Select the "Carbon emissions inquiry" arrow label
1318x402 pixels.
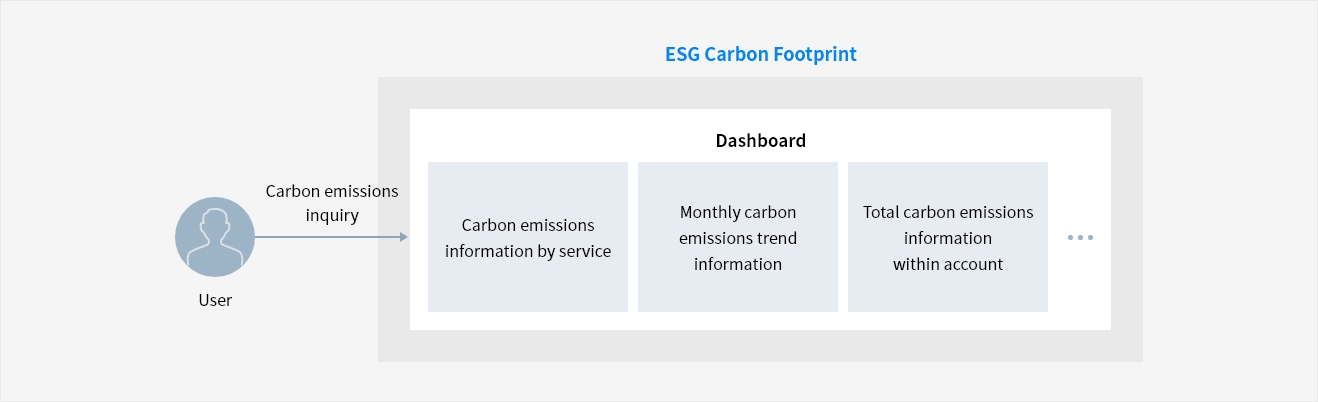tap(332, 203)
